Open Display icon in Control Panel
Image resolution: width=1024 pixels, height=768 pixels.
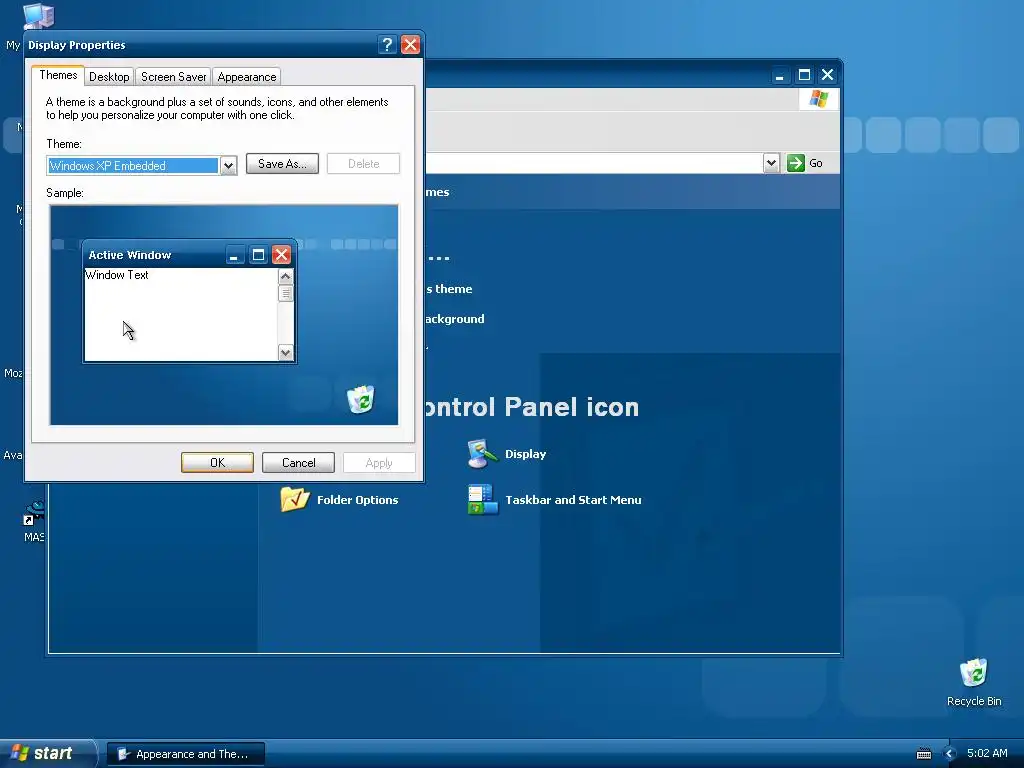(x=482, y=454)
